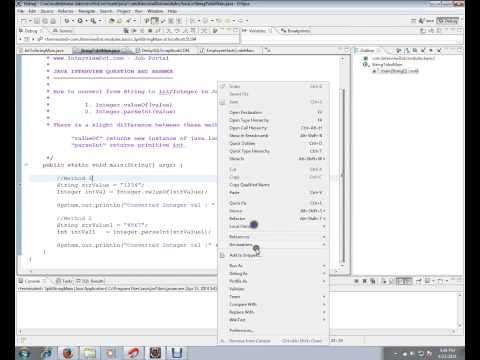Open the first editor tab on left

click(x=43, y=51)
